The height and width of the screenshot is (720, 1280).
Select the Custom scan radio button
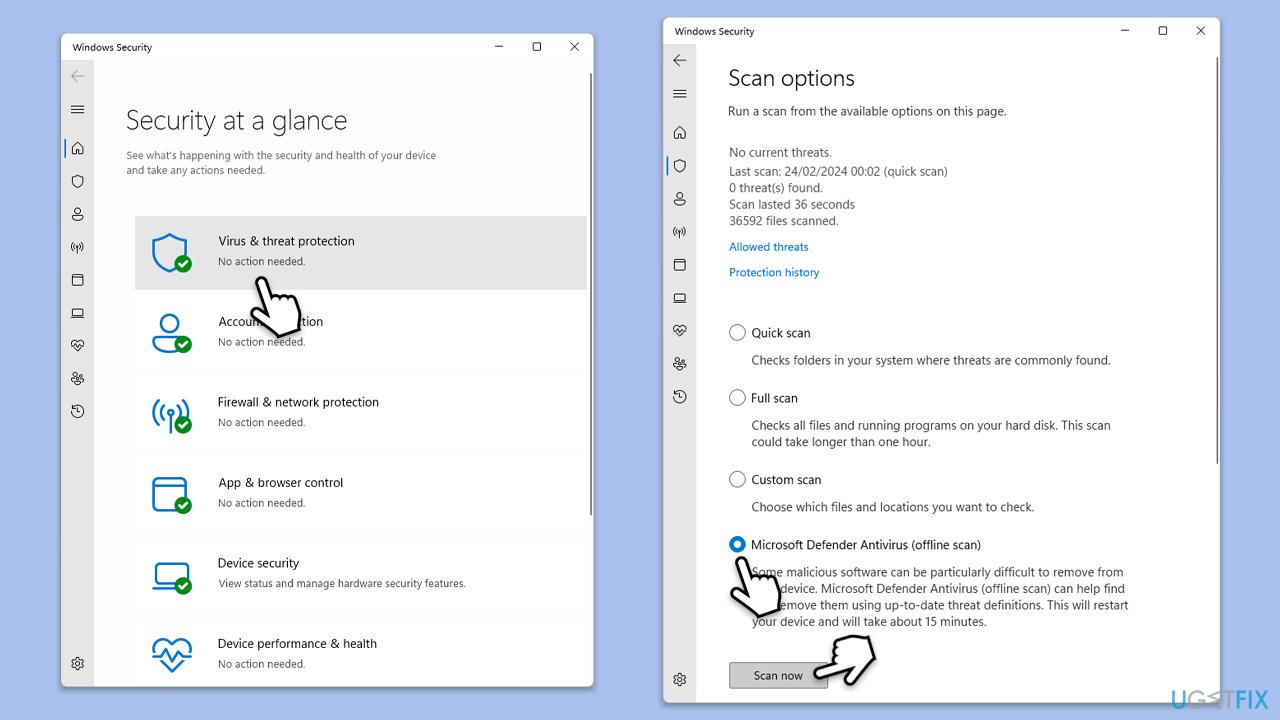(x=737, y=480)
